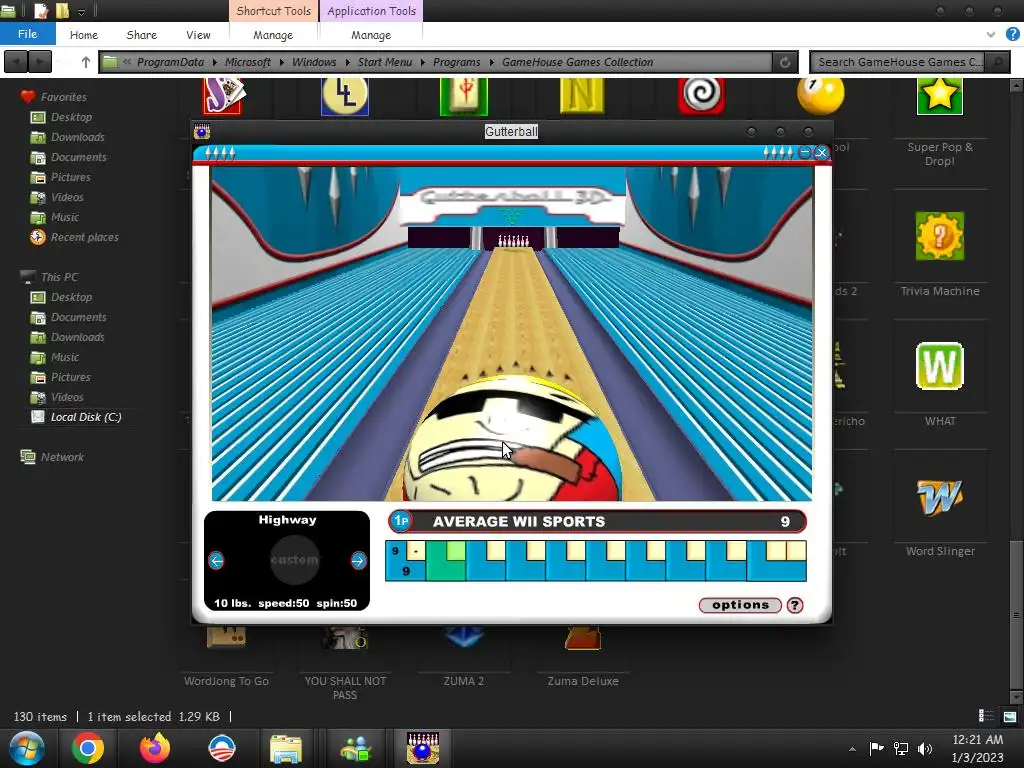Click ProgramData in address breadcrumb

coord(170,62)
